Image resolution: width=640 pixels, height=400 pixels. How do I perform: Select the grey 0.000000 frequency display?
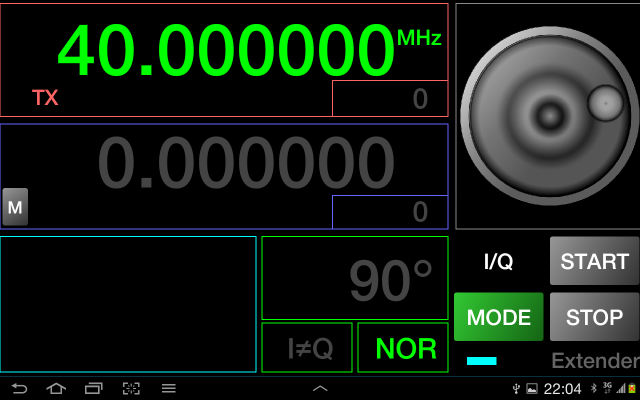(x=246, y=162)
